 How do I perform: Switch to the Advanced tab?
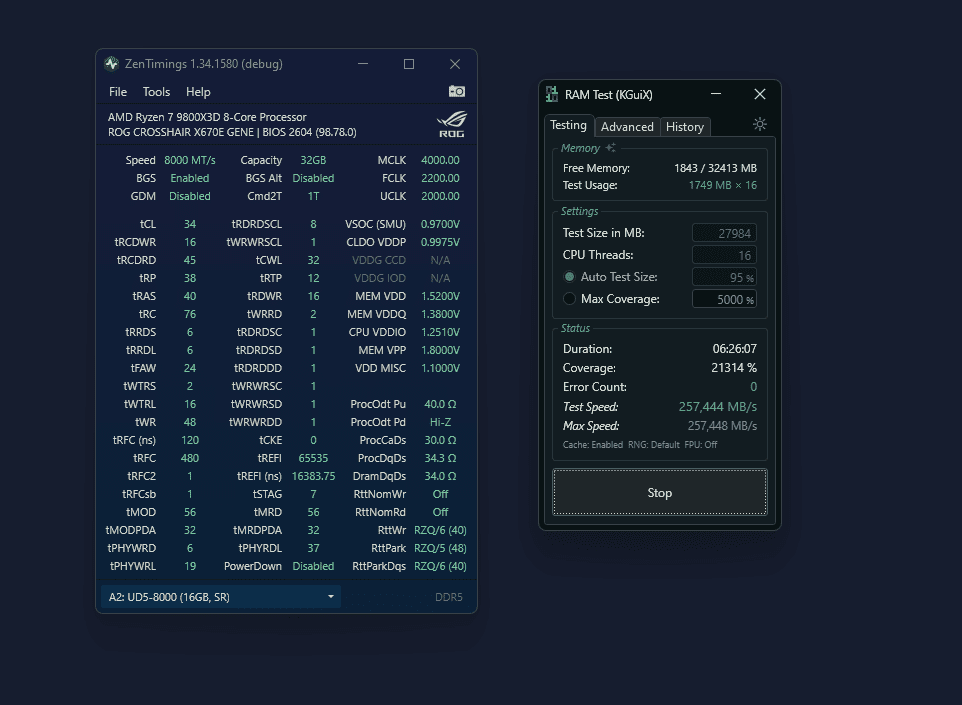(627, 127)
